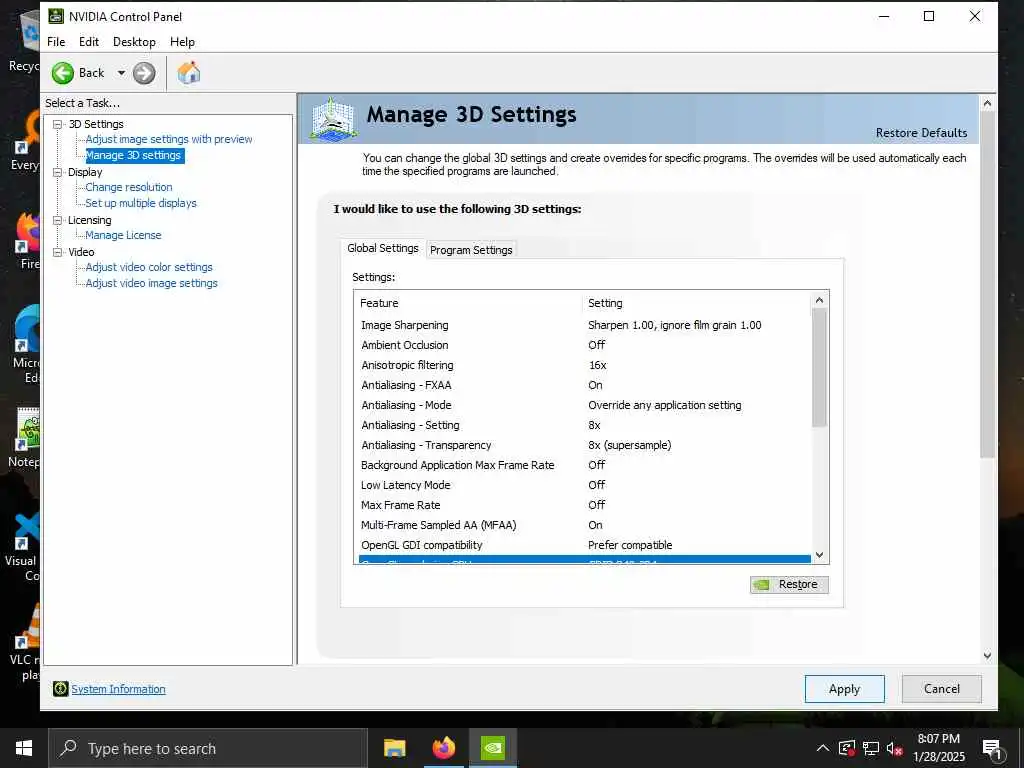
Task: Click the settings list scroll-down arrow
Action: (820, 556)
